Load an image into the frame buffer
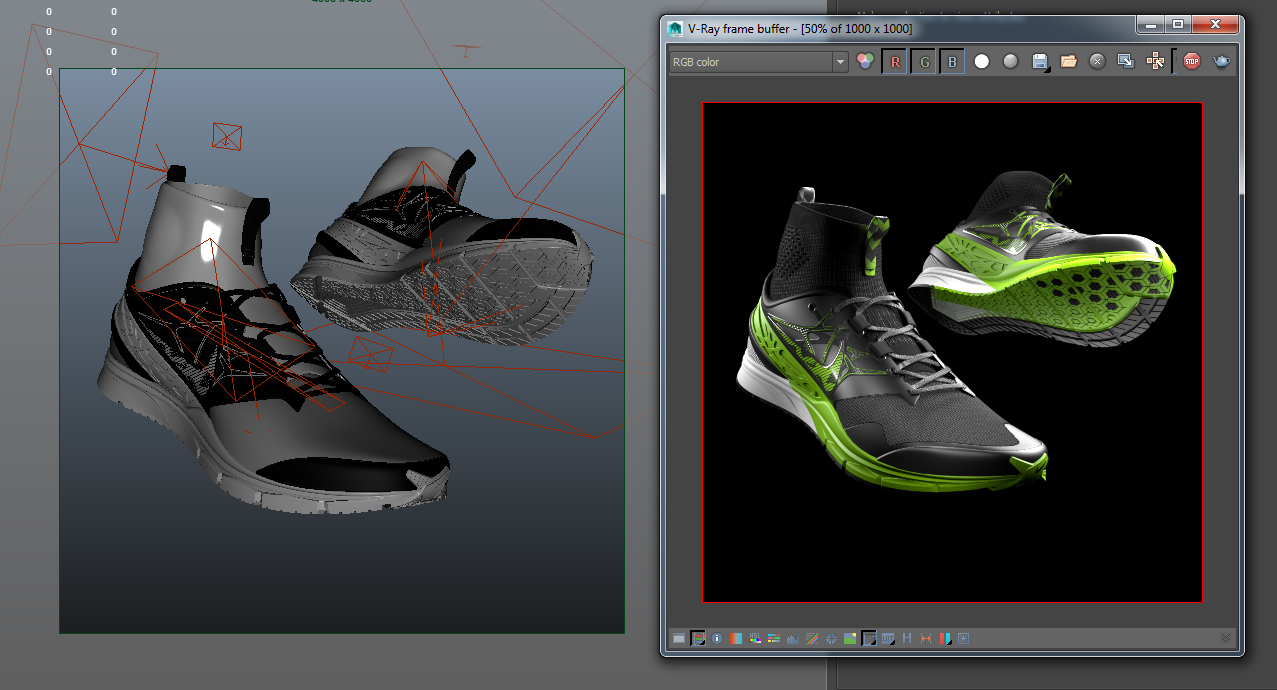The height and width of the screenshot is (690, 1277). [1068, 61]
